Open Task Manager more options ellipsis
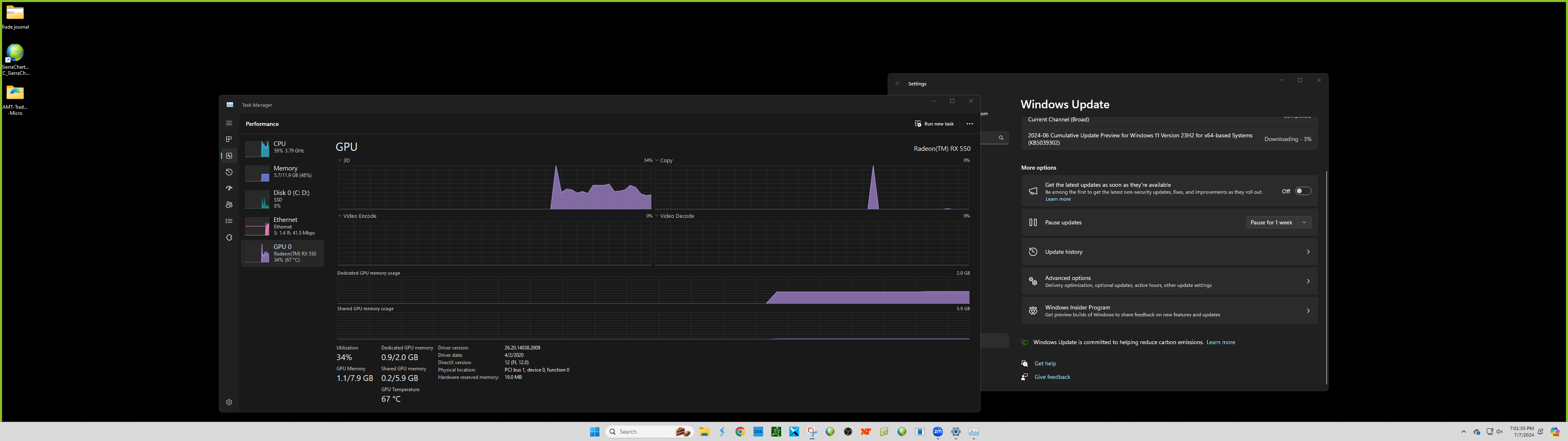Viewport: 1568px width, 441px height. pos(970,124)
